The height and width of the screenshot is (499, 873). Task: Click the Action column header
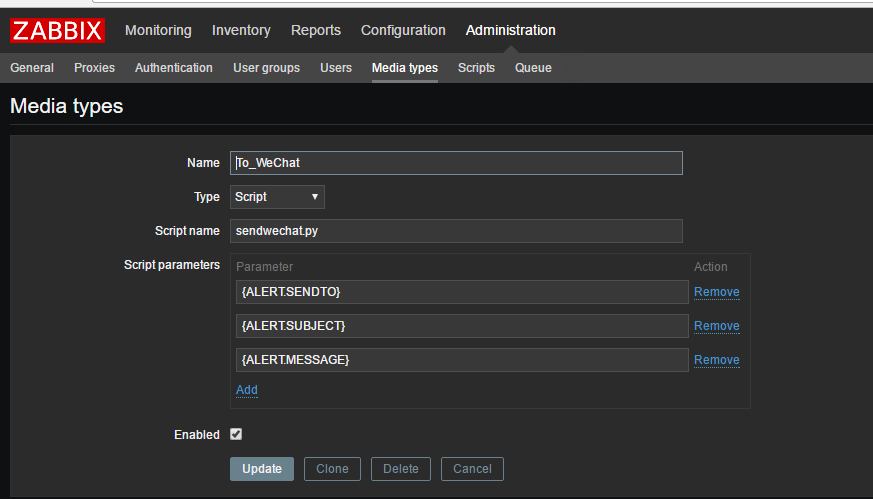[x=710, y=267]
